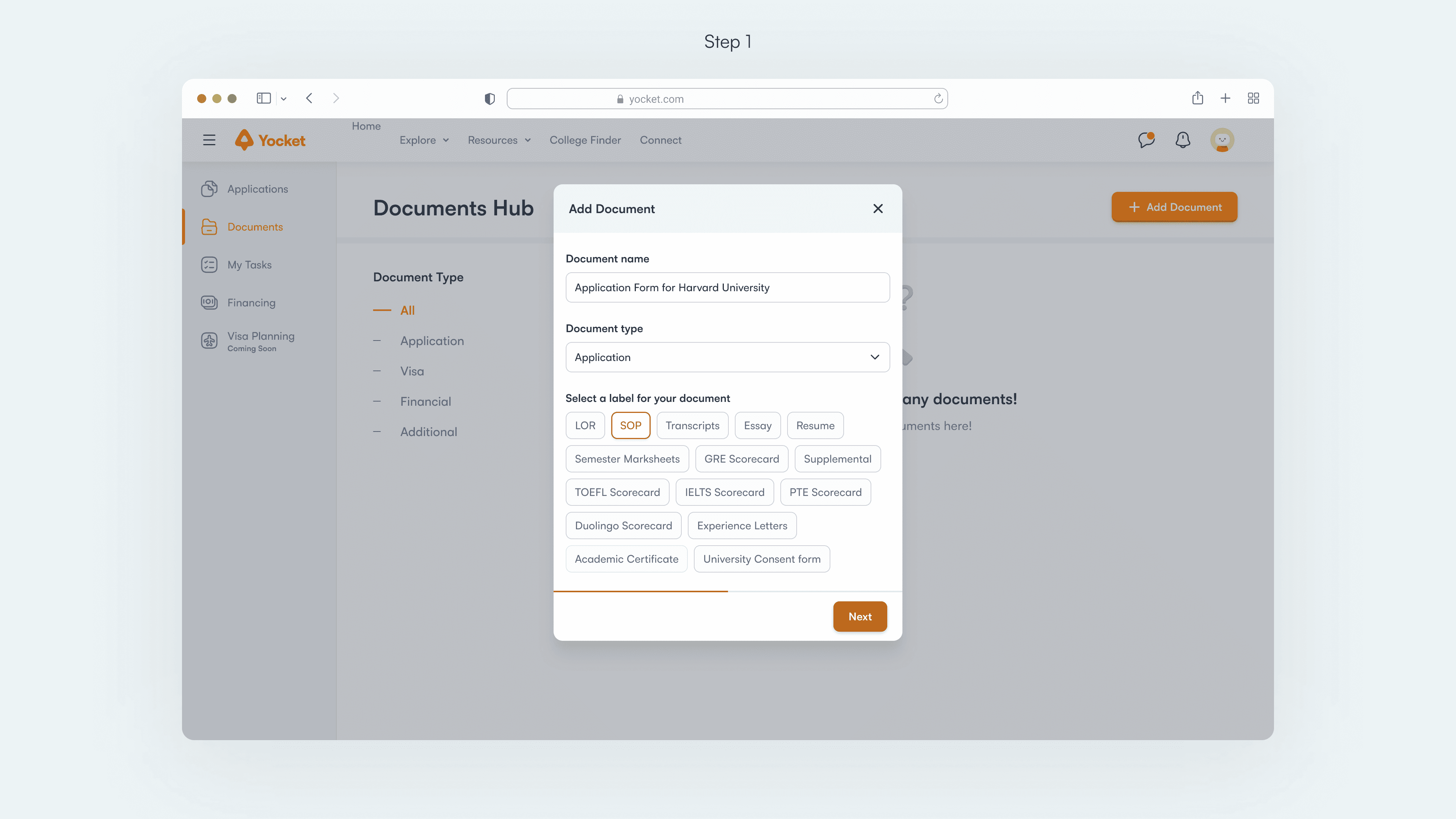Expand the Resources nav dropdown
Image resolution: width=1456 pixels, height=819 pixels.
[x=499, y=140]
